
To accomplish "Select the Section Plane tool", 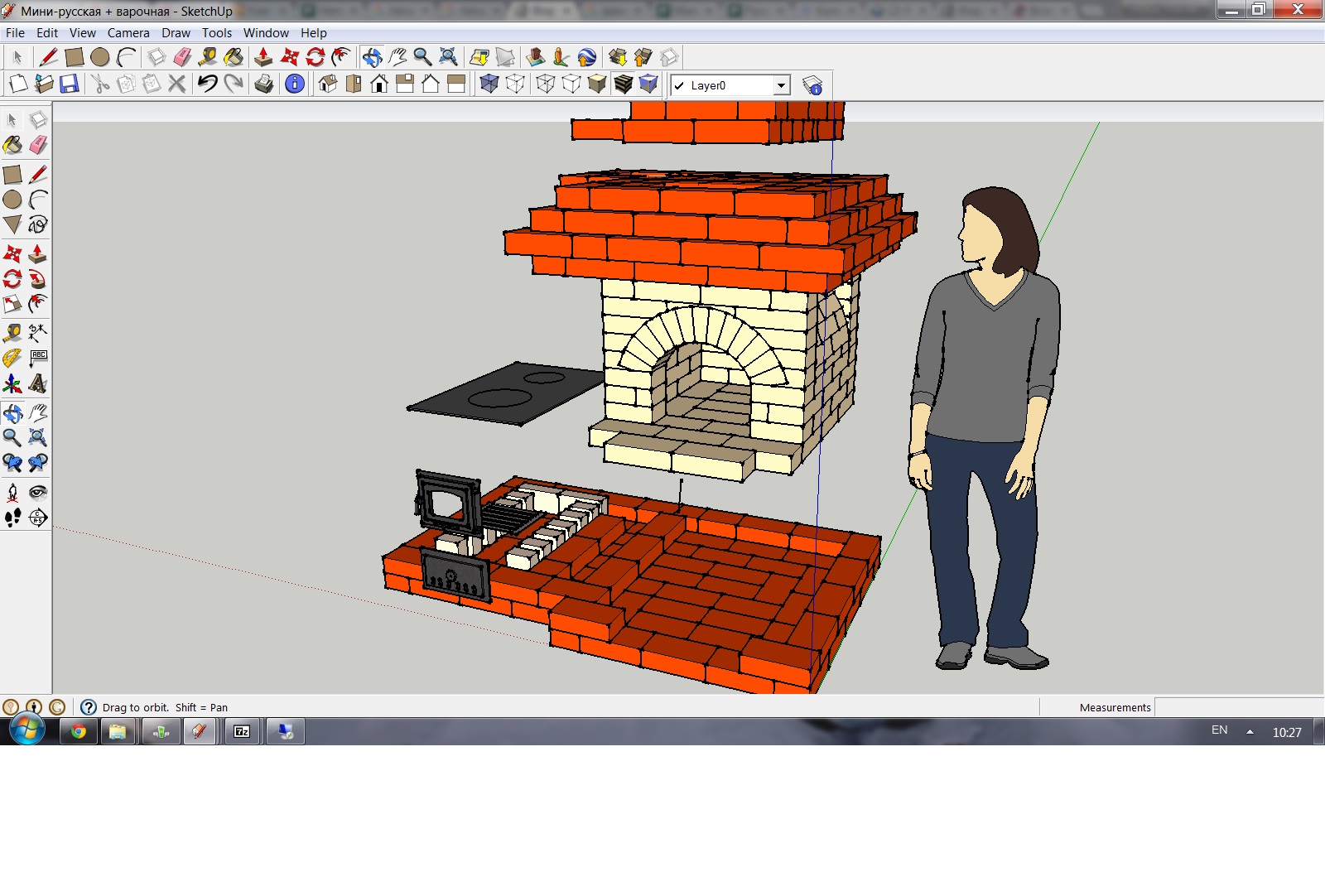I will pos(37,518).
